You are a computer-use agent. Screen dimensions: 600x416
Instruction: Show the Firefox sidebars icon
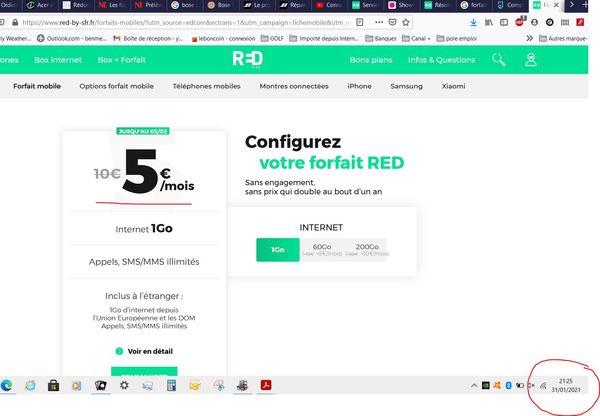tap(504, 23)
